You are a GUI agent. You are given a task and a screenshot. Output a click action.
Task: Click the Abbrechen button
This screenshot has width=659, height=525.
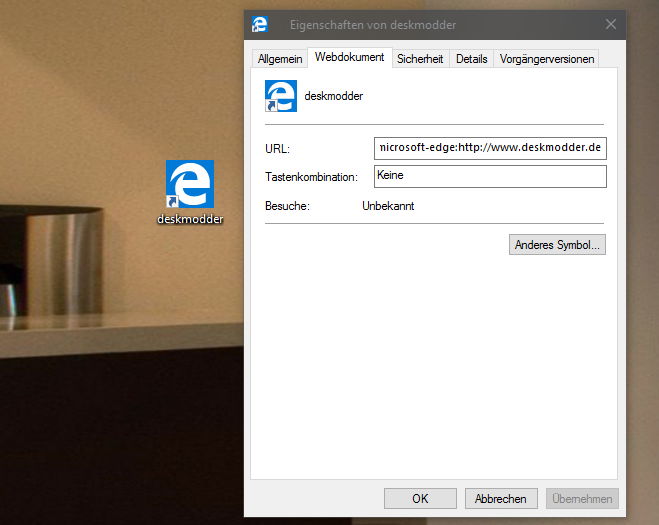501,499
